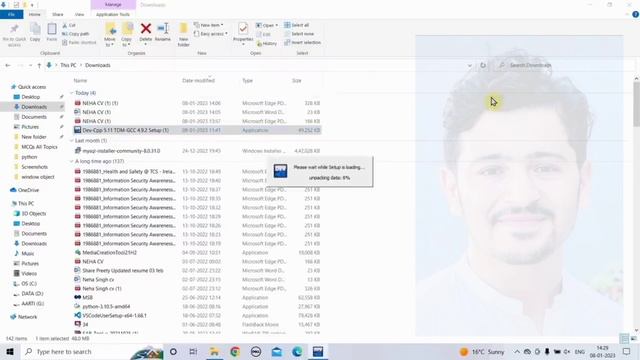Open the Open button dropdown in ribbon
Image resolution: width=640 pixels, height=360 pixels.
tap(267, 25)
